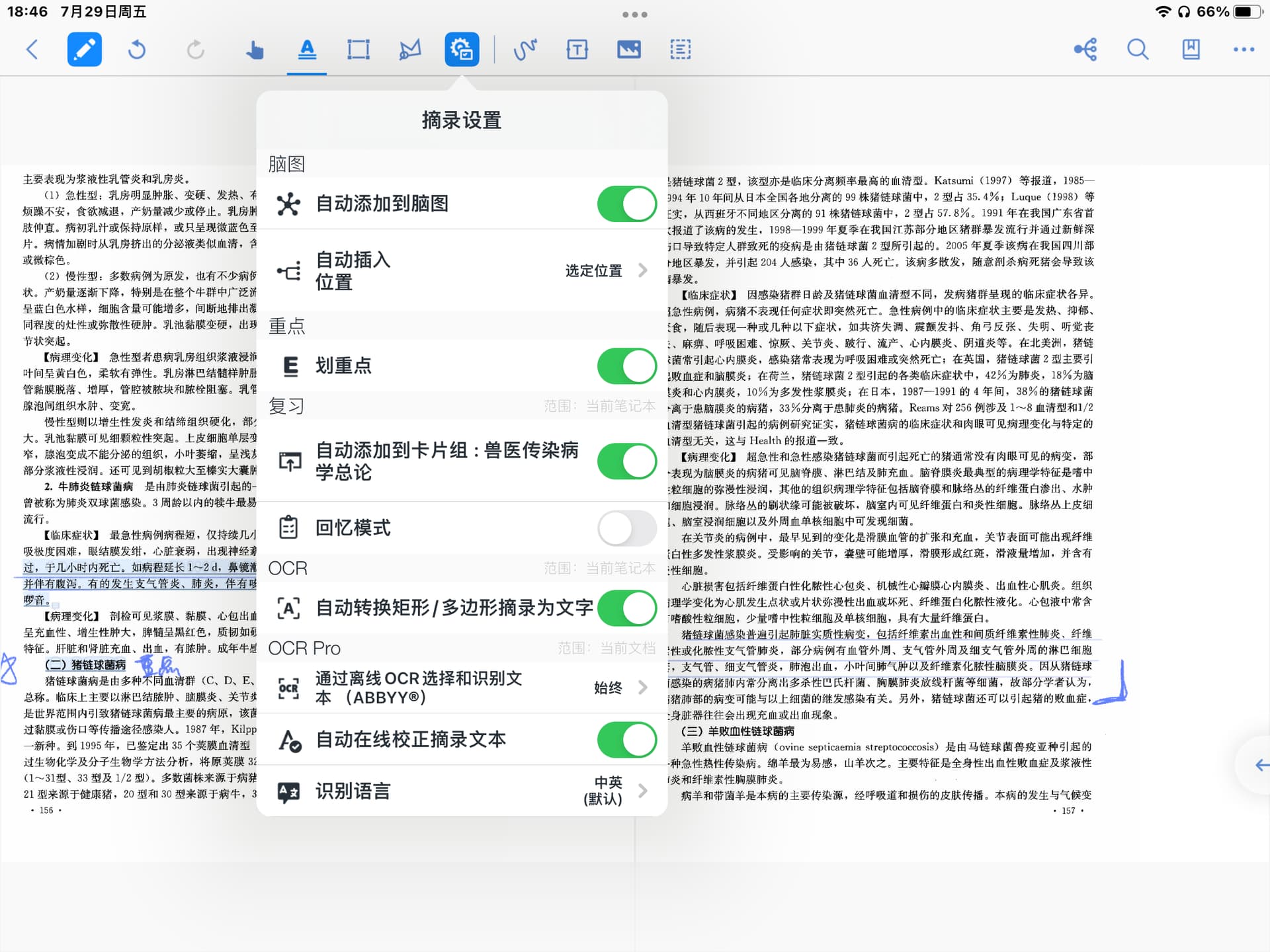Image resolution: width=1270 pixels, height=952 pixels.
Task: Enable 回忆模式 switch
Action: [626, 528]
